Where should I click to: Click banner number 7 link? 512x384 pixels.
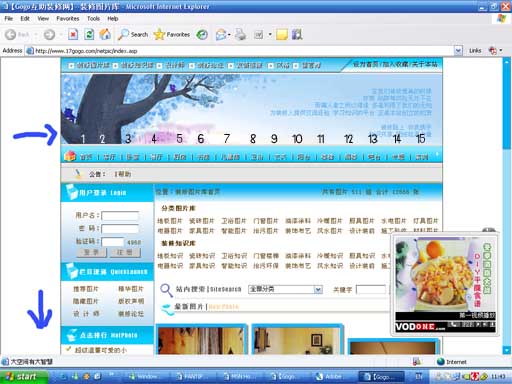[227, 139]
